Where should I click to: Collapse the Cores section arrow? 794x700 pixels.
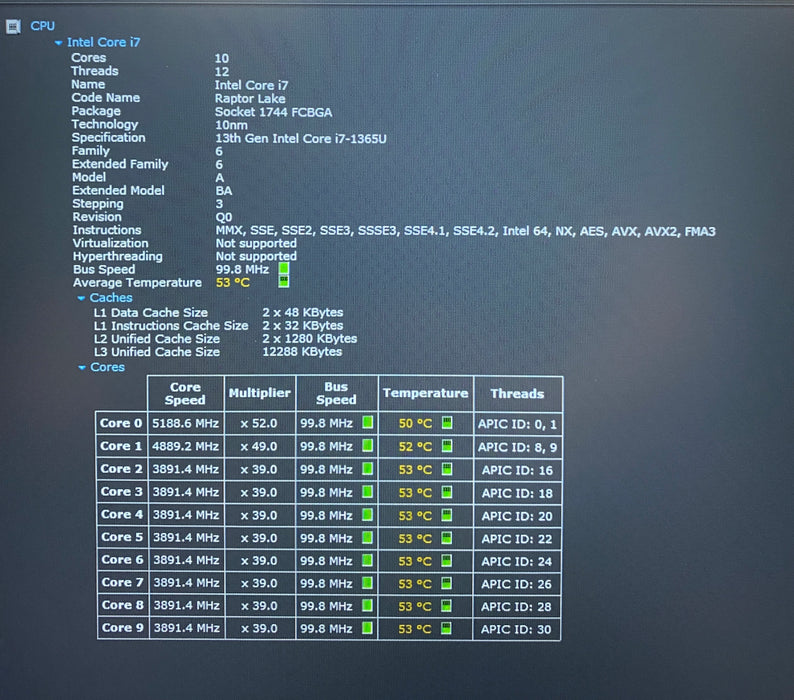coord(82,368)
